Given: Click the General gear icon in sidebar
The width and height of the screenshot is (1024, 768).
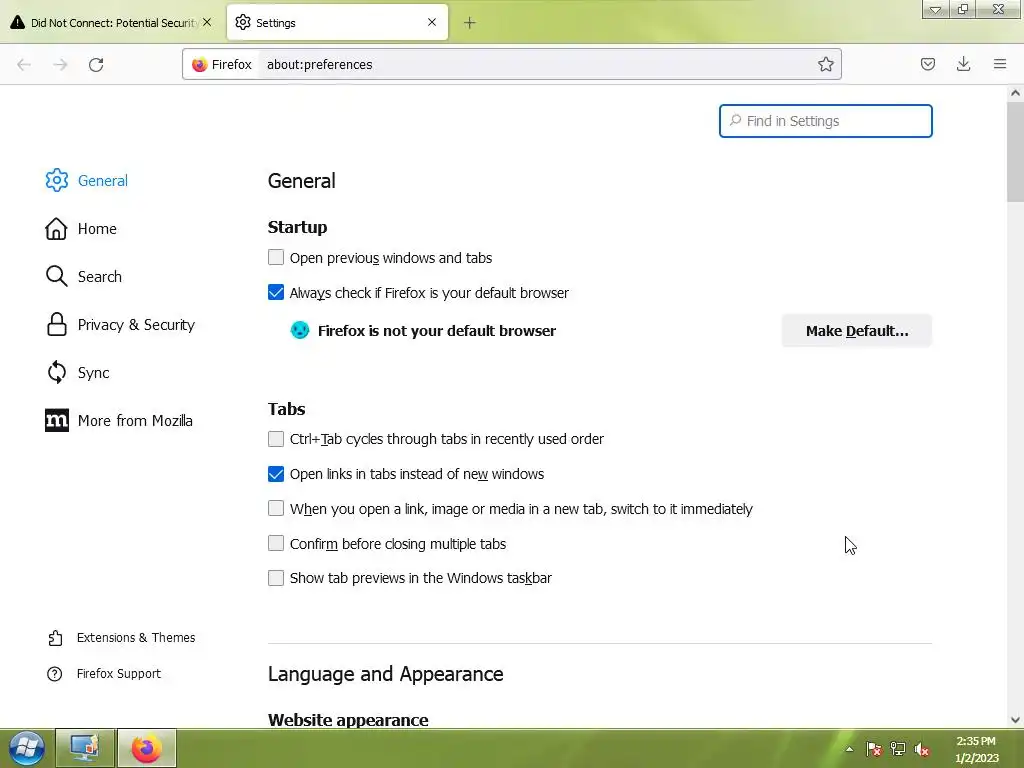Looking at the screenshot, I should [57, 180].
